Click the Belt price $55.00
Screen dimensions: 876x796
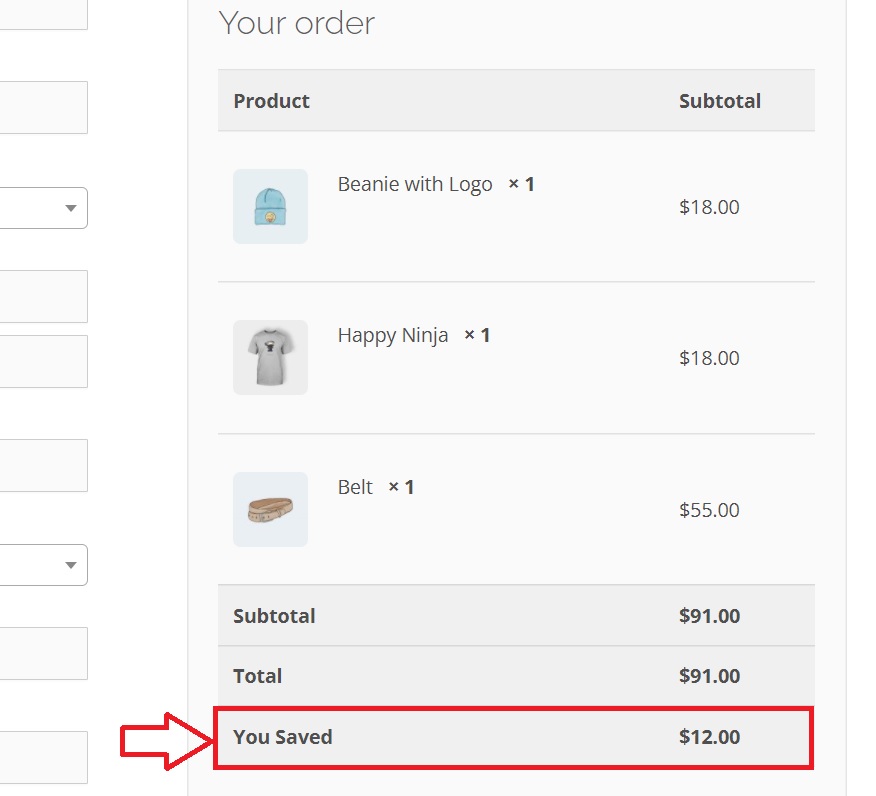[x=709, y=510]
